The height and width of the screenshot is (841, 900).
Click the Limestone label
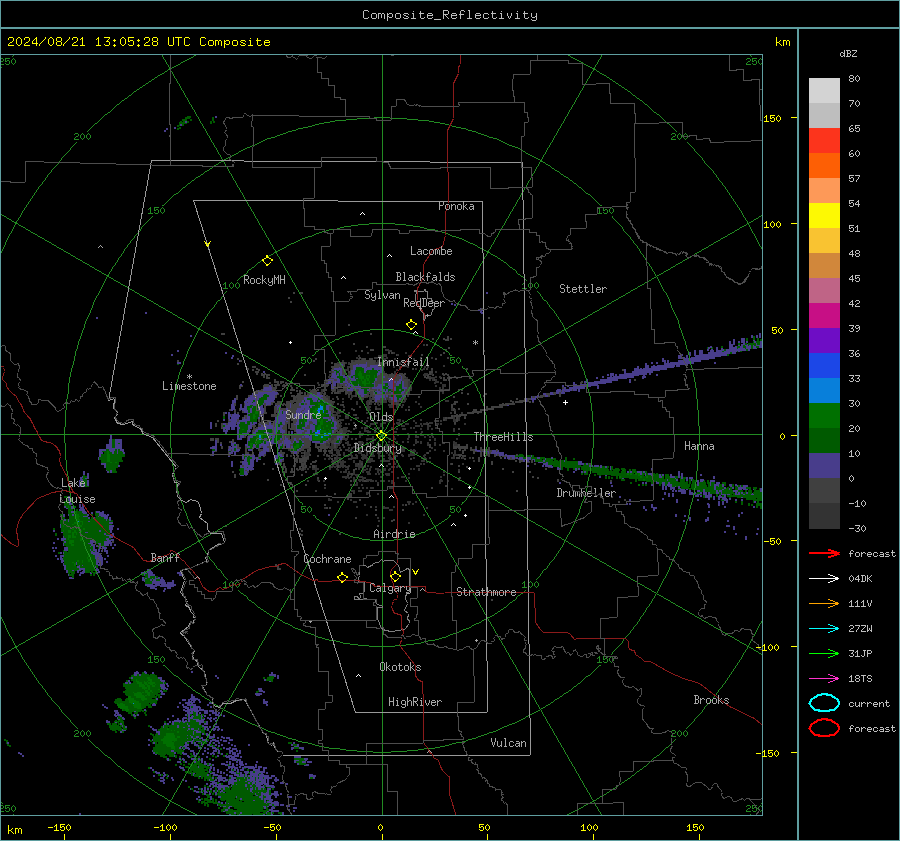[189, 386]
